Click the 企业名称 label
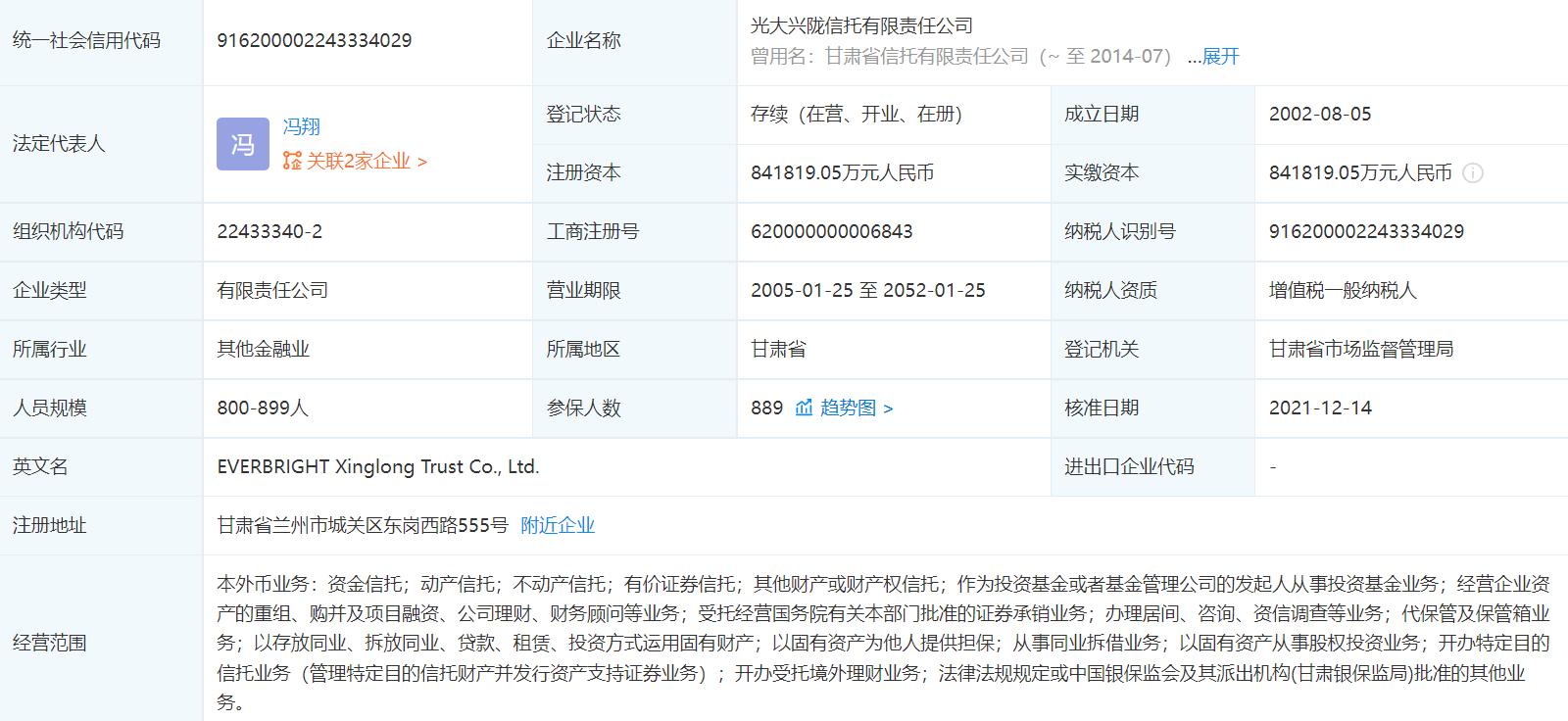The height and width of the screenshot is (721, 1568). [583, 40]
